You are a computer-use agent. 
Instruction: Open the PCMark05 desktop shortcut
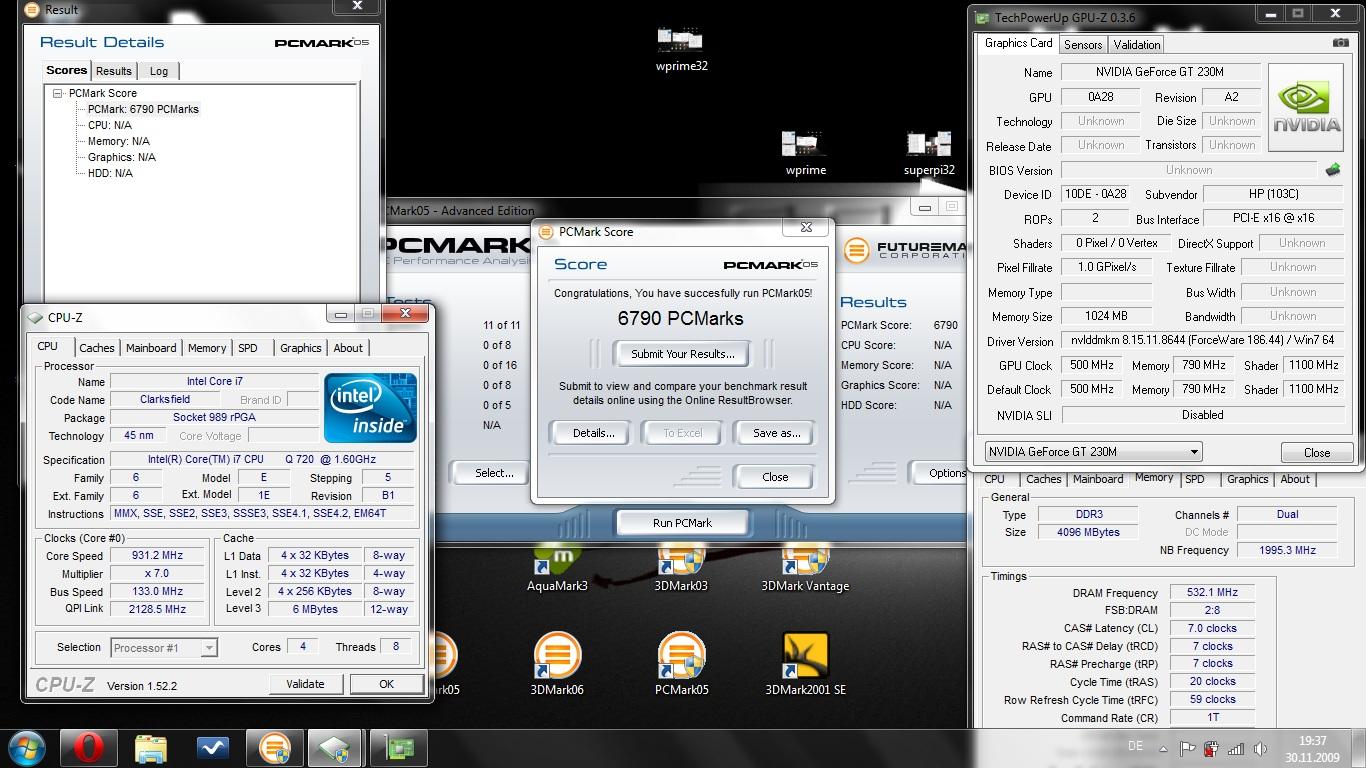681,663
